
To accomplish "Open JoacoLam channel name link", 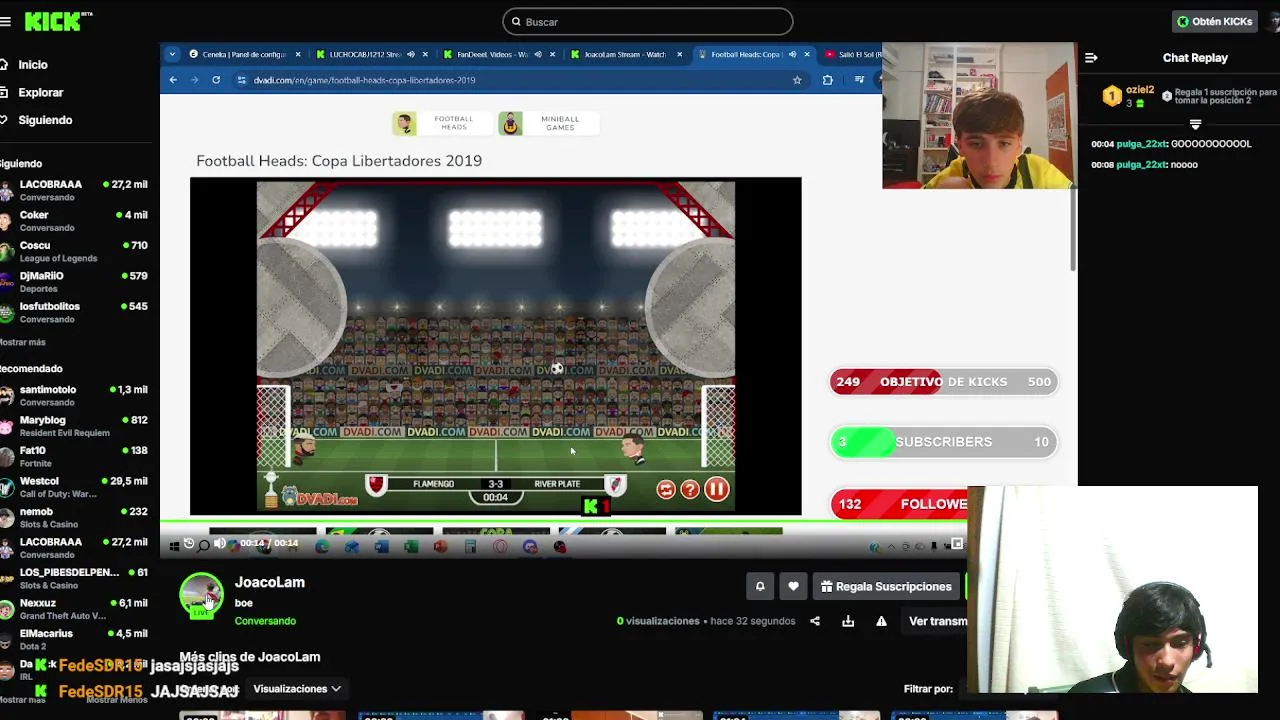I will [x=269, y=582].
